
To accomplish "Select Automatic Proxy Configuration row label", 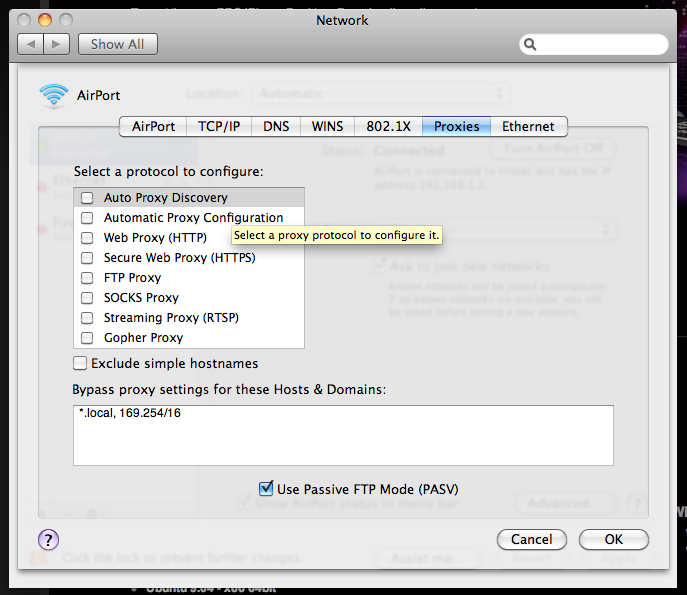I will (193, 218).
